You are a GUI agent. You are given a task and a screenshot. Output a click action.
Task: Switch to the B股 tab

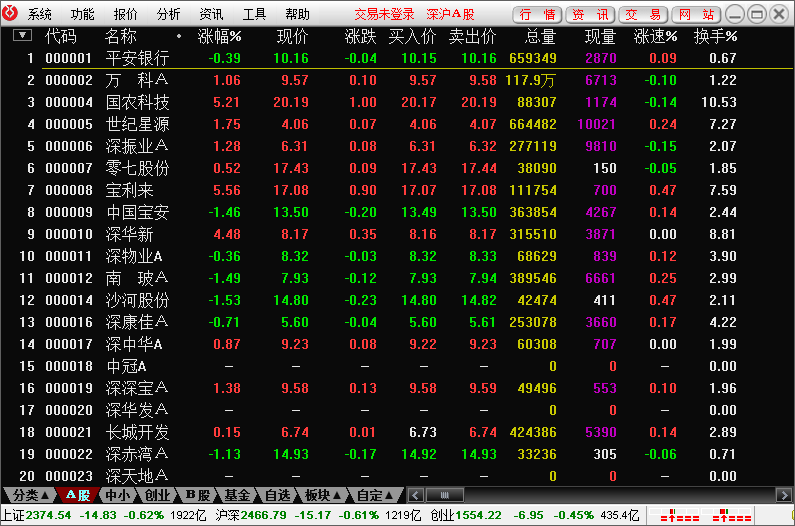pos(198,495)
